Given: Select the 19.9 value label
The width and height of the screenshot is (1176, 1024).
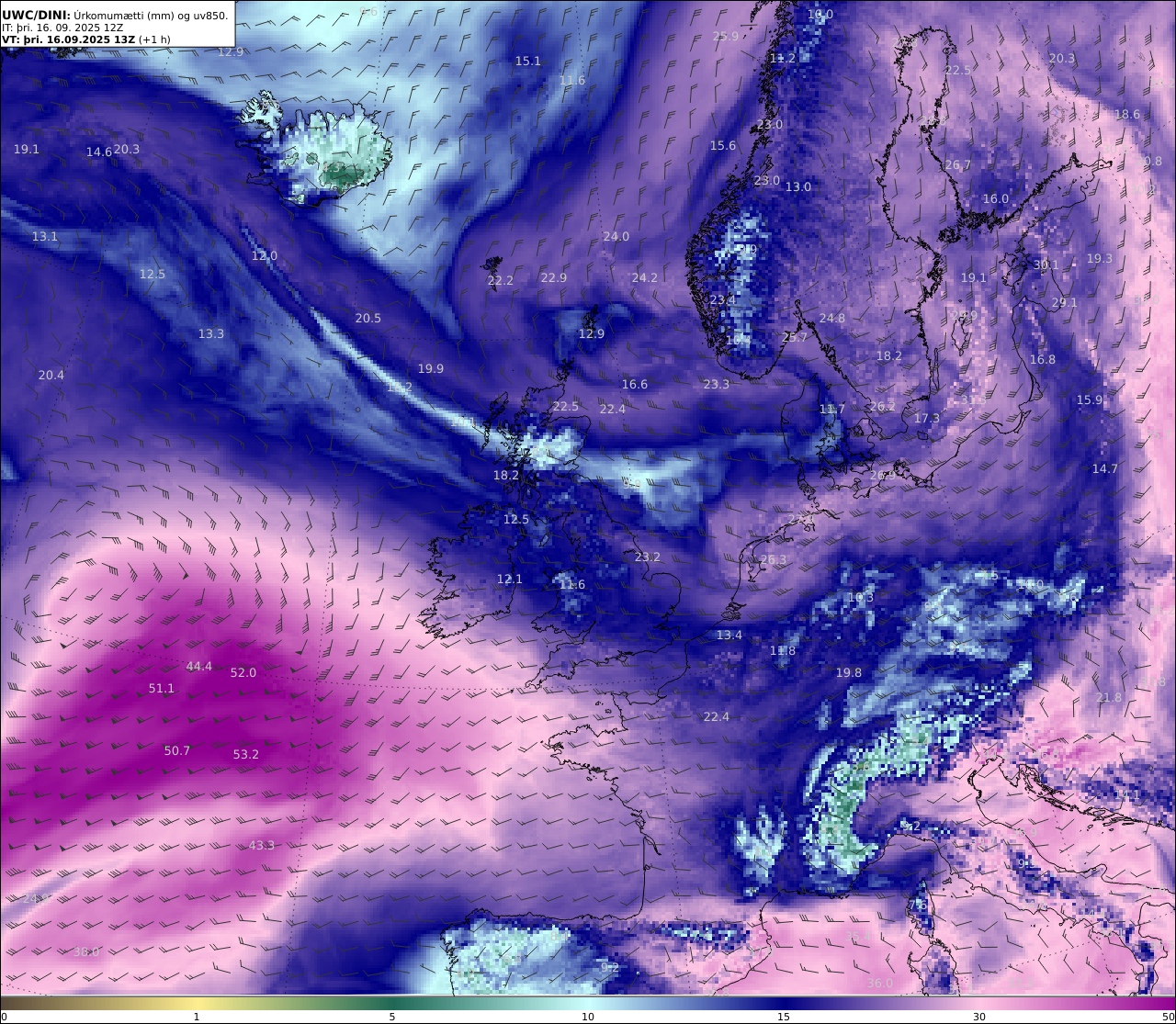Looking at the screenshot, I should 430,368.
